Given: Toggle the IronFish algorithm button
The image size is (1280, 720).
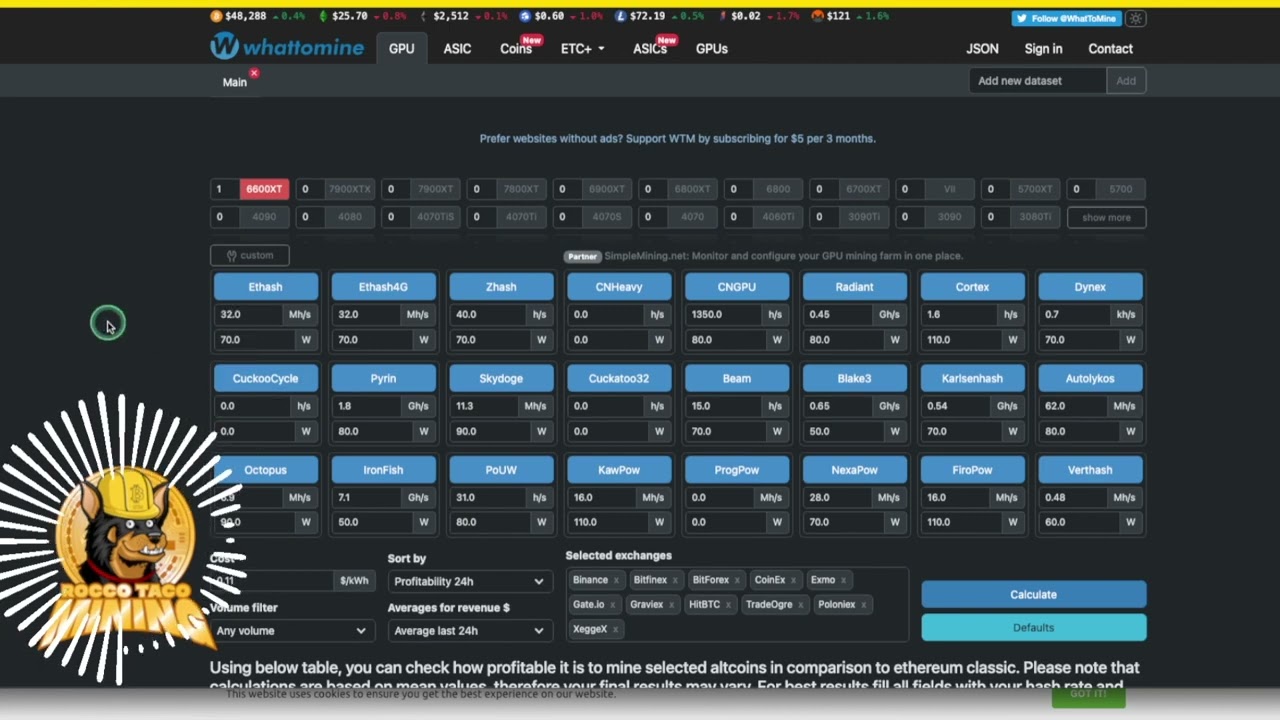Looking at the screenshot, I should (383, 470).
